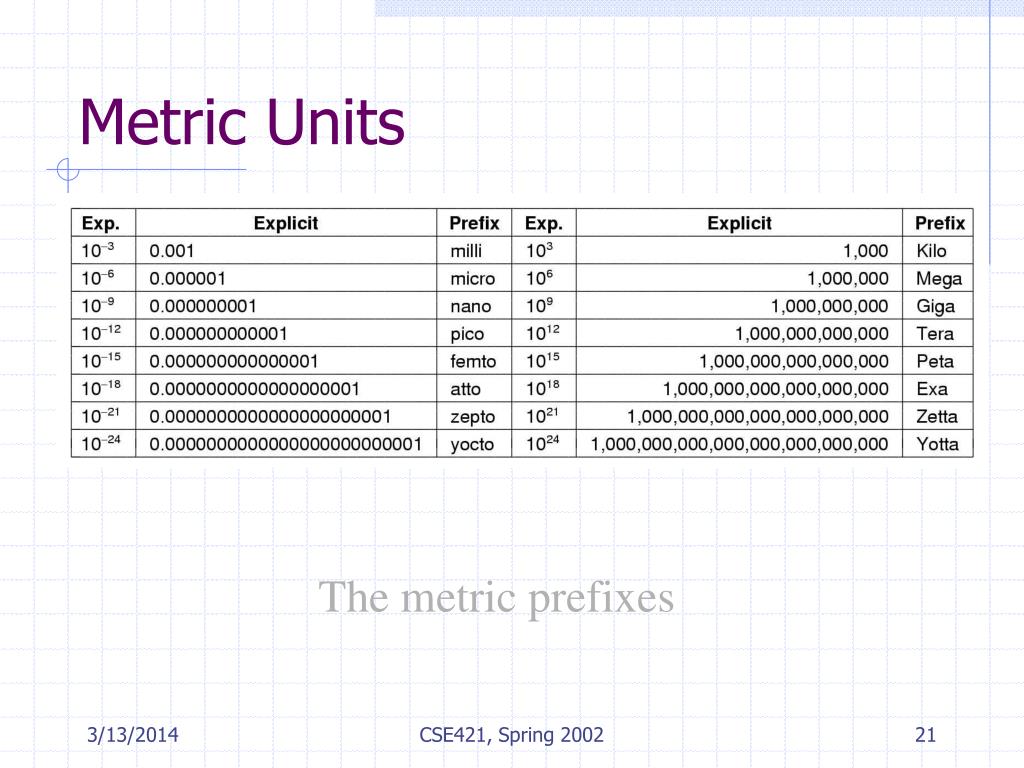Image resolution: width=1024 pixels, height=768 pixels.
Task: Click the exponent cell in the milli row
Action: [103, 250]
